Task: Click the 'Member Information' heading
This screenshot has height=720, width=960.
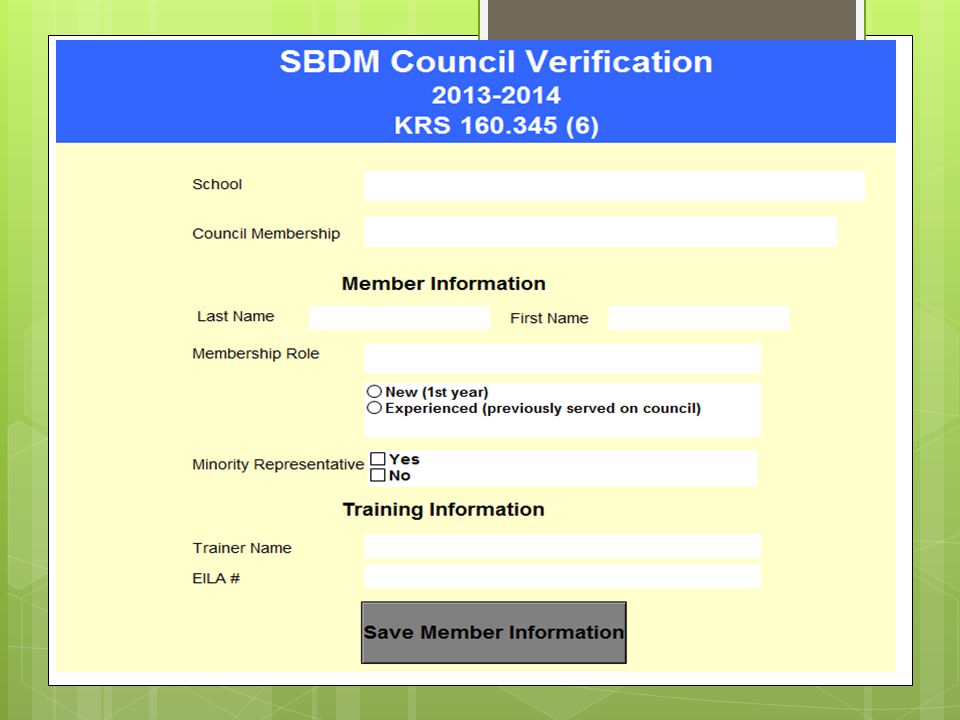Action: [443, 283]
